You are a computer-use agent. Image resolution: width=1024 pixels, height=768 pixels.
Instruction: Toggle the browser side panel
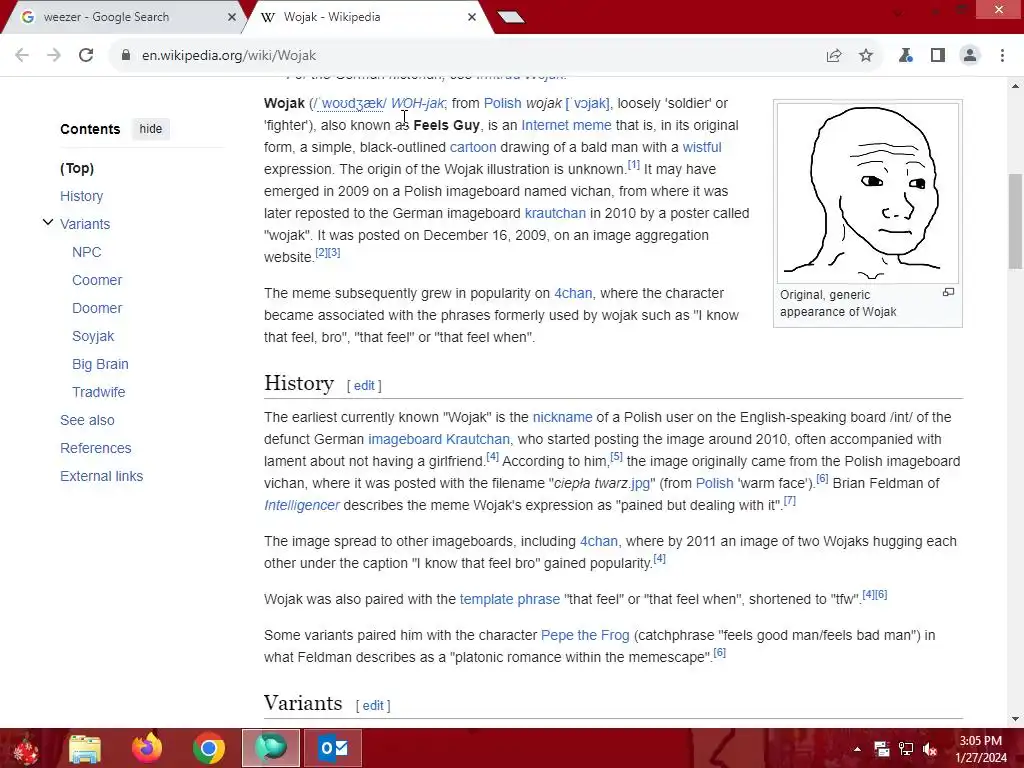point(938,56)
